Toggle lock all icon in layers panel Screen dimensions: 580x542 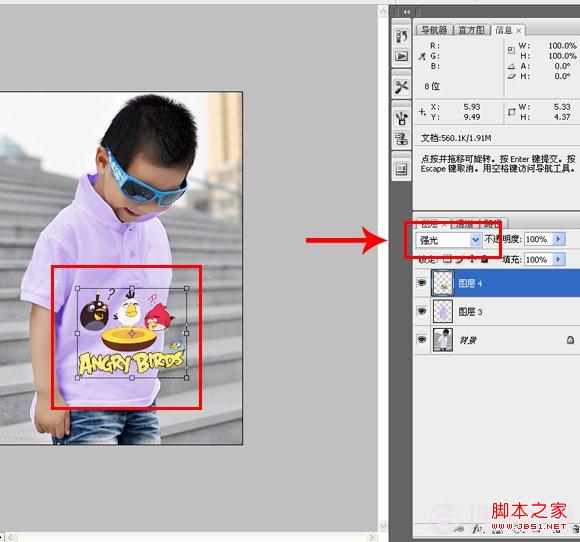click(484, 259)
